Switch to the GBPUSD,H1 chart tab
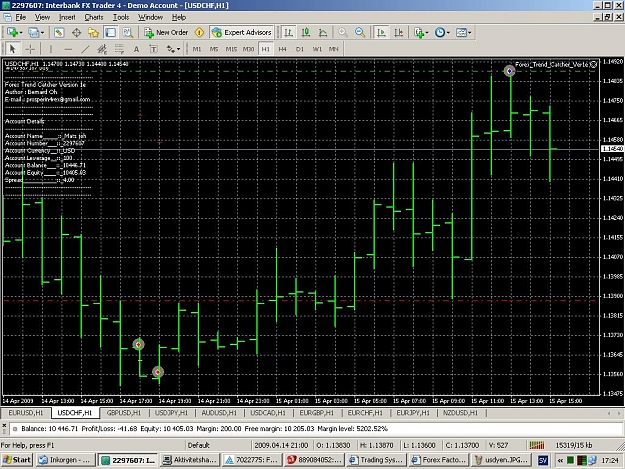Image resolution: width=625 pixels, height=469 pixels. (x=124, y=413)
